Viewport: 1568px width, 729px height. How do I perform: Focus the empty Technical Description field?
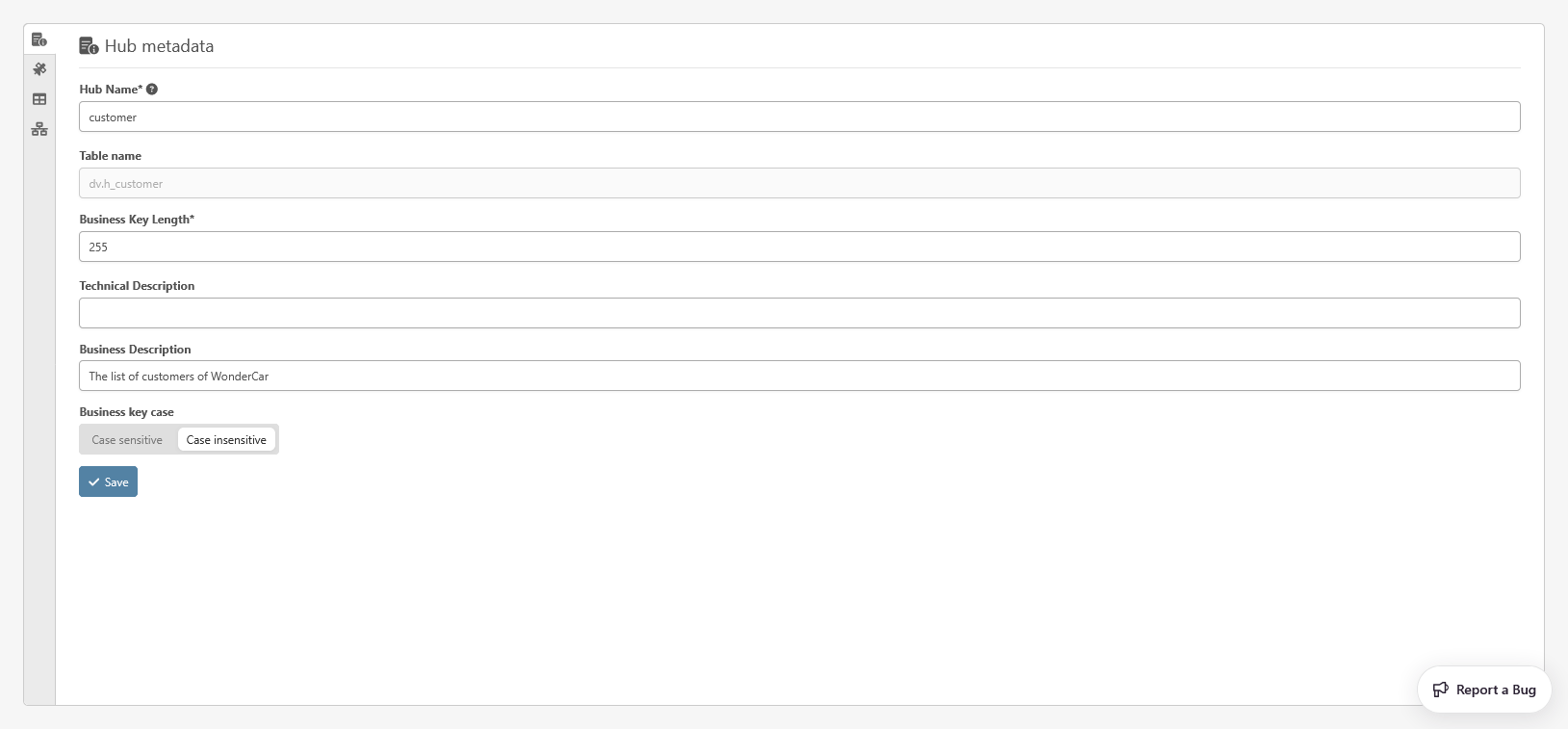coord(799,313)
